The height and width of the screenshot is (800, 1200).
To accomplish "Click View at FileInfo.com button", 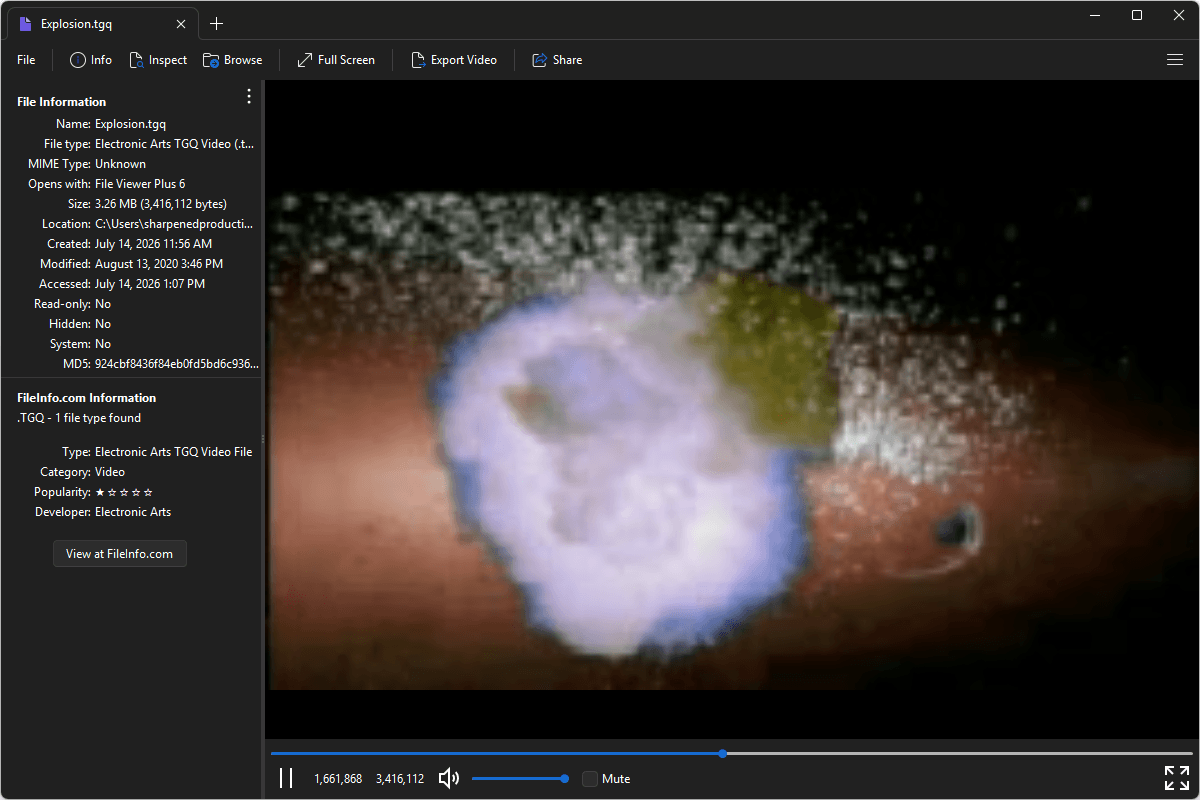I will click(x=120, y=553).
